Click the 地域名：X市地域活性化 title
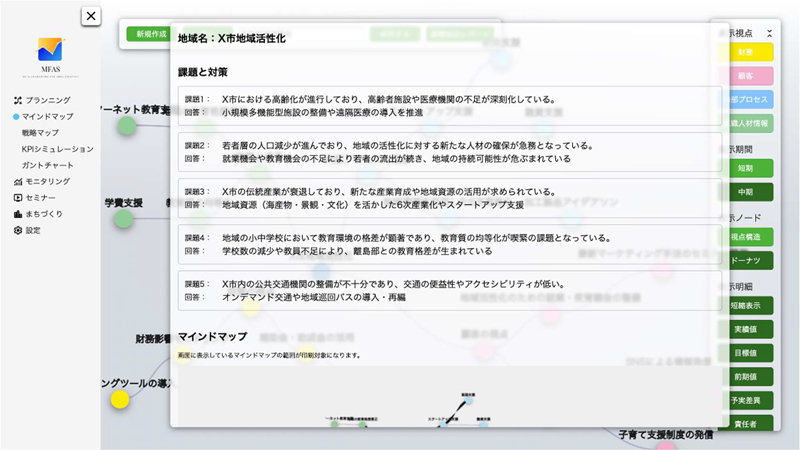 pyautogui.click(x=232, y=38)
